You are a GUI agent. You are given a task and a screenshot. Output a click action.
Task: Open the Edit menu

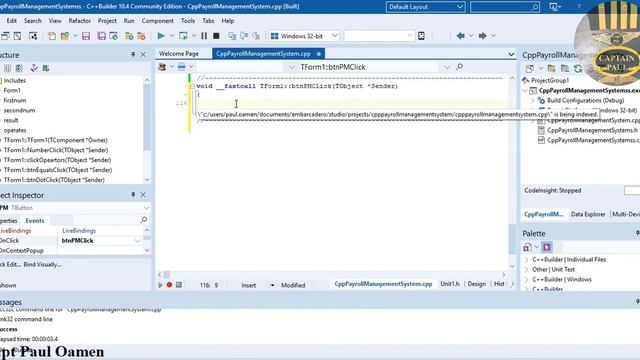pyautogui.click(x=12, y=20)
